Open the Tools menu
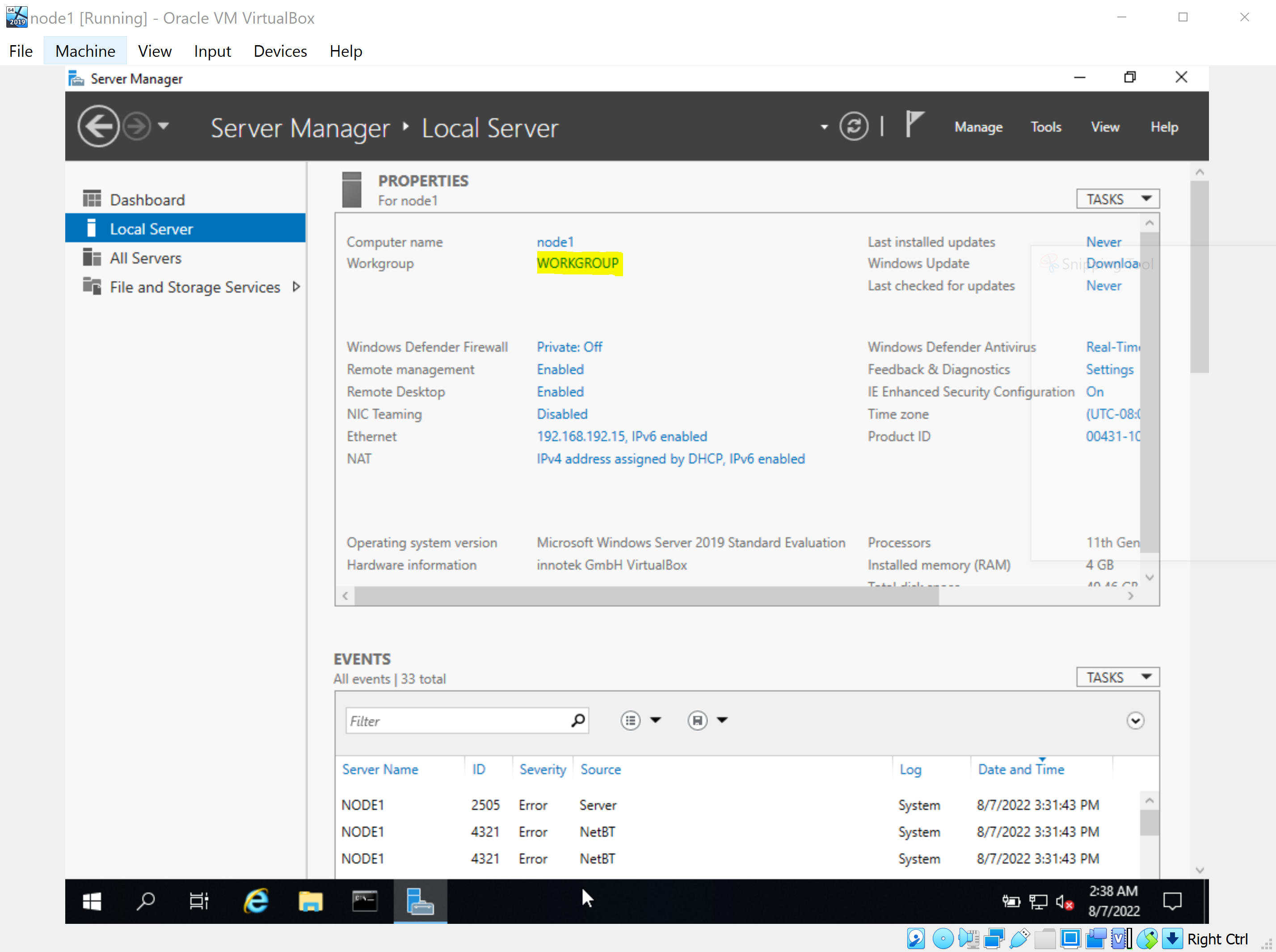The width and height of the screenshot is (1276, 952). click(x=1045, y=127)
